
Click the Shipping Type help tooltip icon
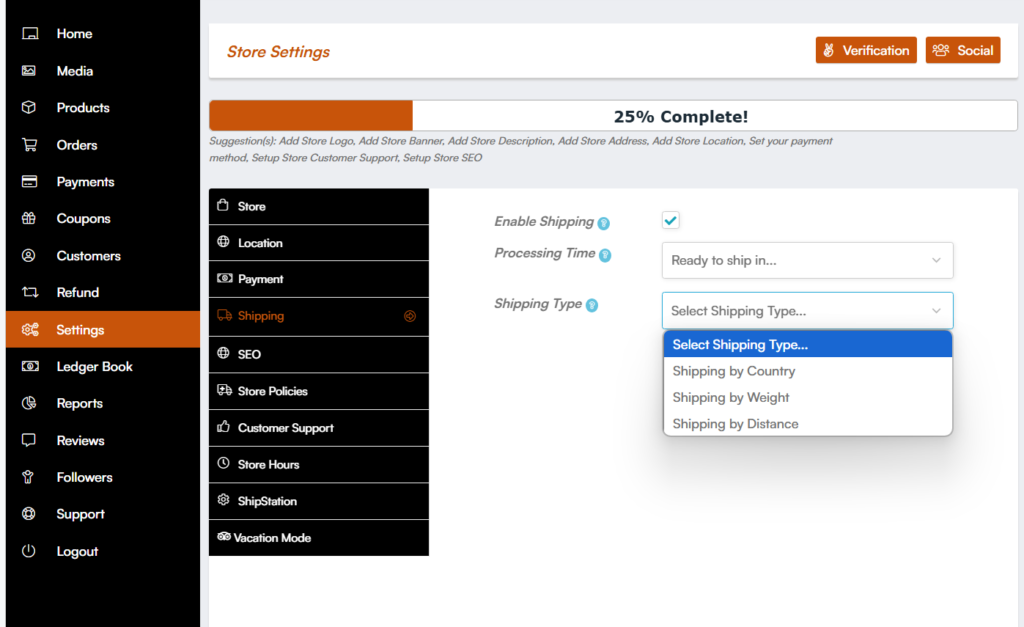[592, 305]
